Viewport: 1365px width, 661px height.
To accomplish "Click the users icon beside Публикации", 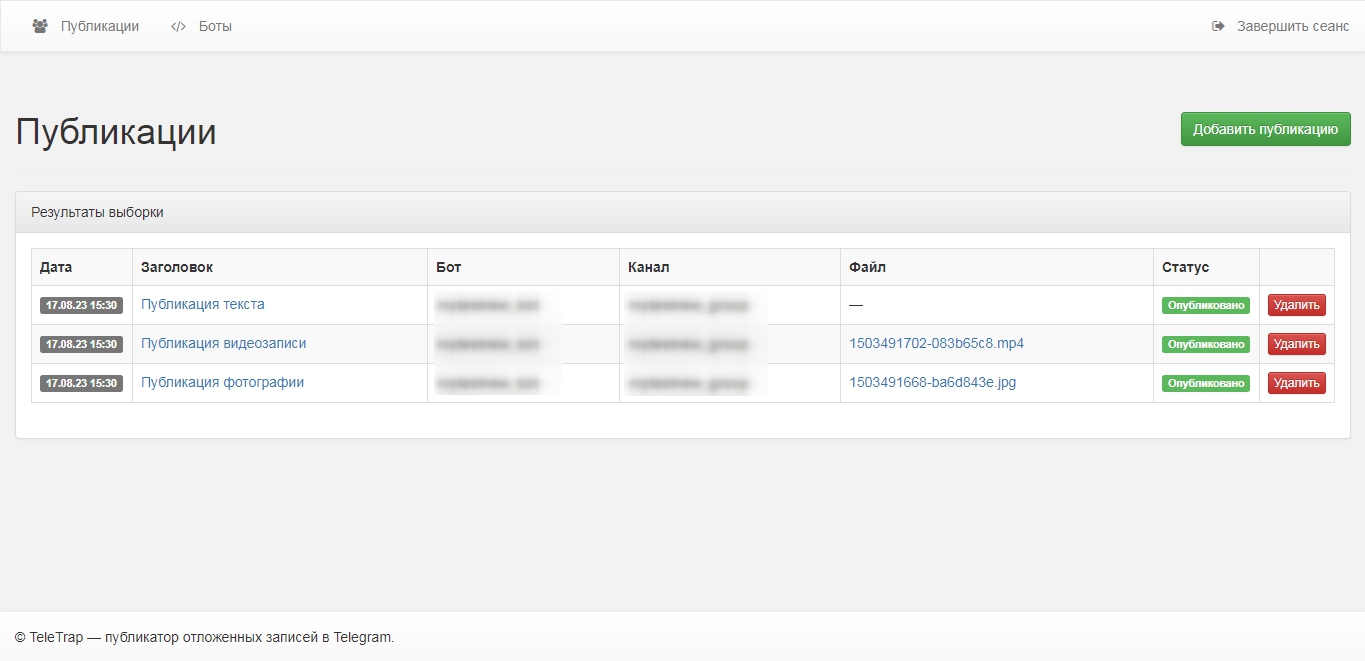I will tap(40, 26).
